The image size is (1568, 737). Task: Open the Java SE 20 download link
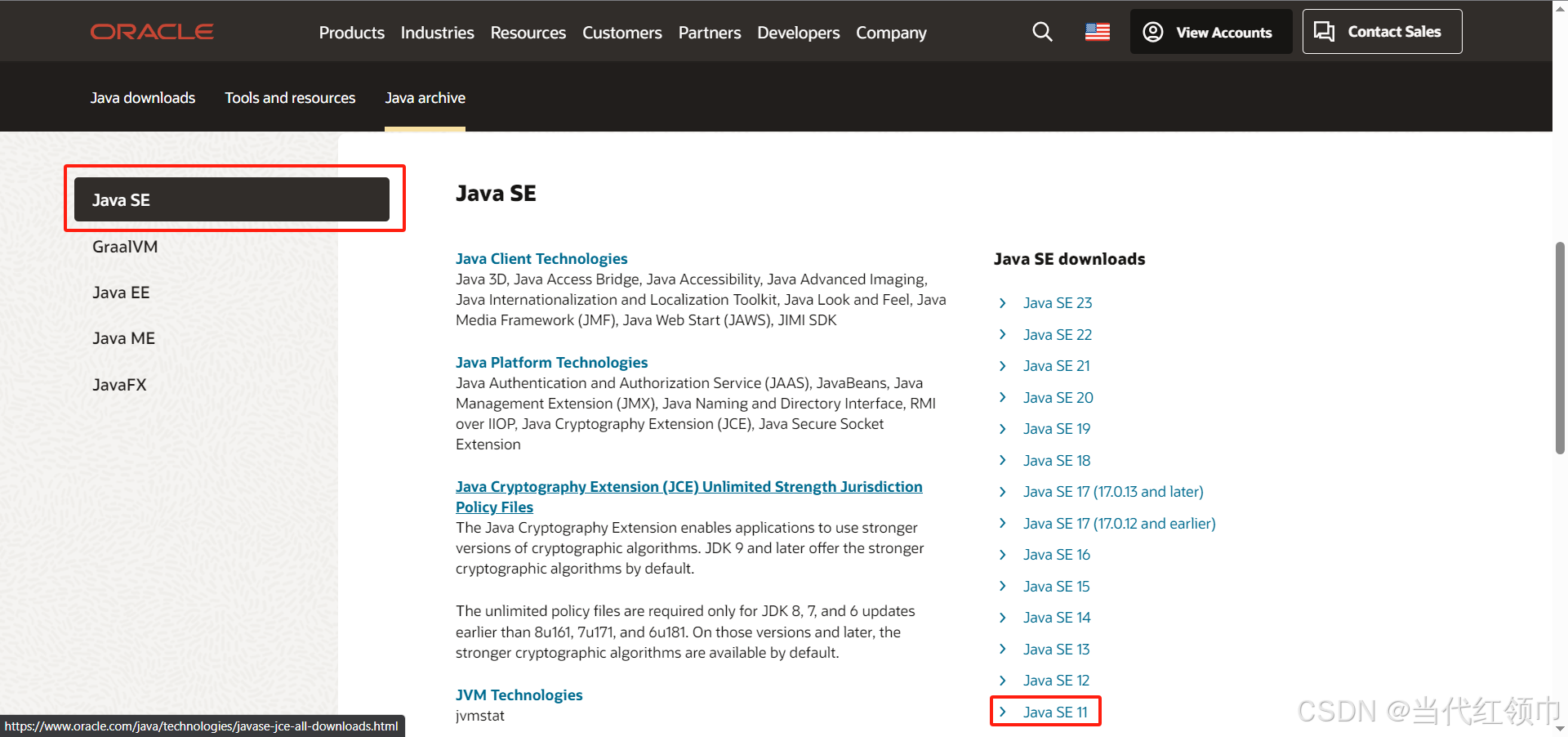click(1058, 398)
